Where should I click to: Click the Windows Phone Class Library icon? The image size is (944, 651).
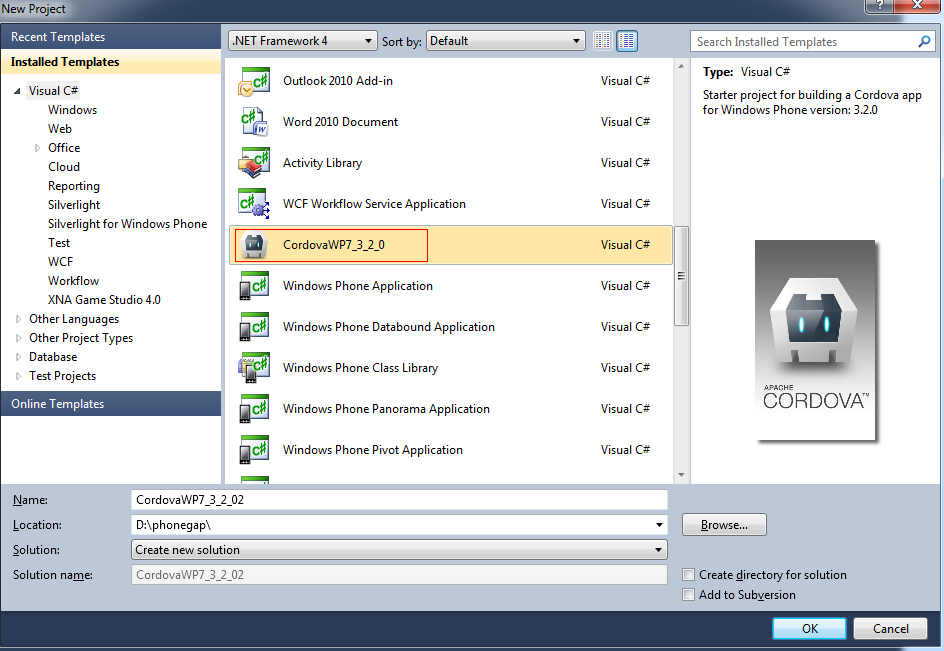point(253,367)
